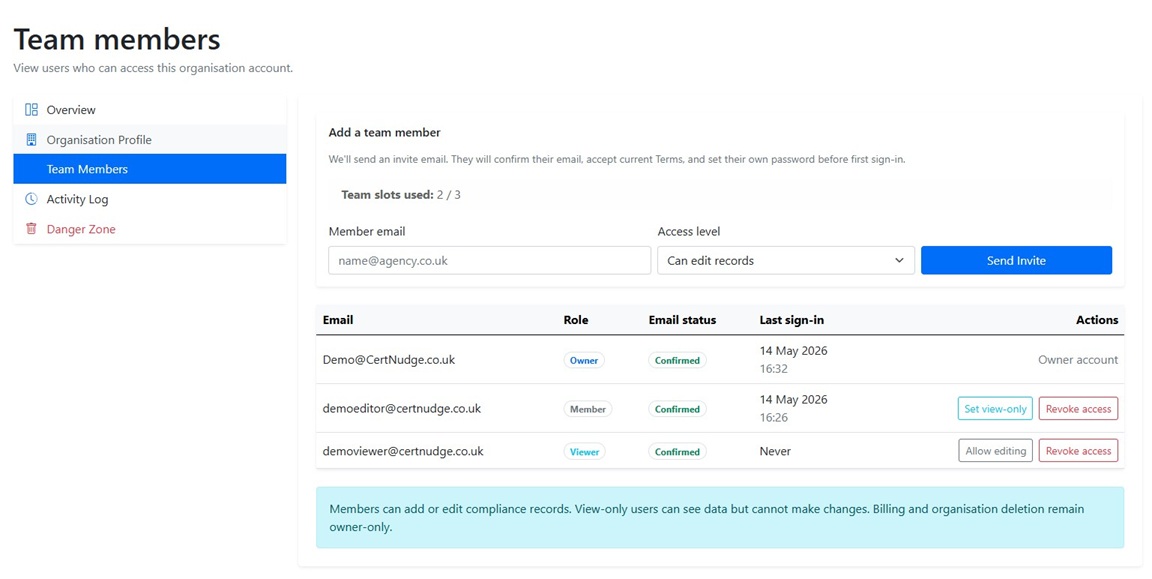1152x579 pixels.
Task: Click the 16:32 sign-in time
Action: (774, 369)
